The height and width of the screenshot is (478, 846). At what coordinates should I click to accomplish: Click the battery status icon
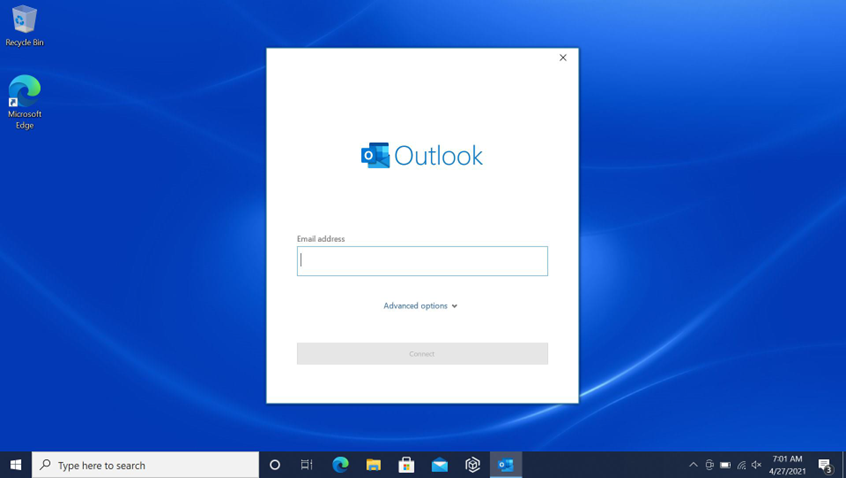[x=725, y=465]
